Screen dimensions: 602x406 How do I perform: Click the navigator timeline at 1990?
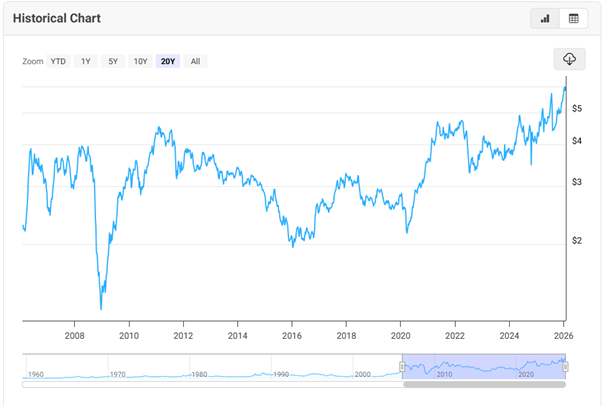click(x=281, y=374)
